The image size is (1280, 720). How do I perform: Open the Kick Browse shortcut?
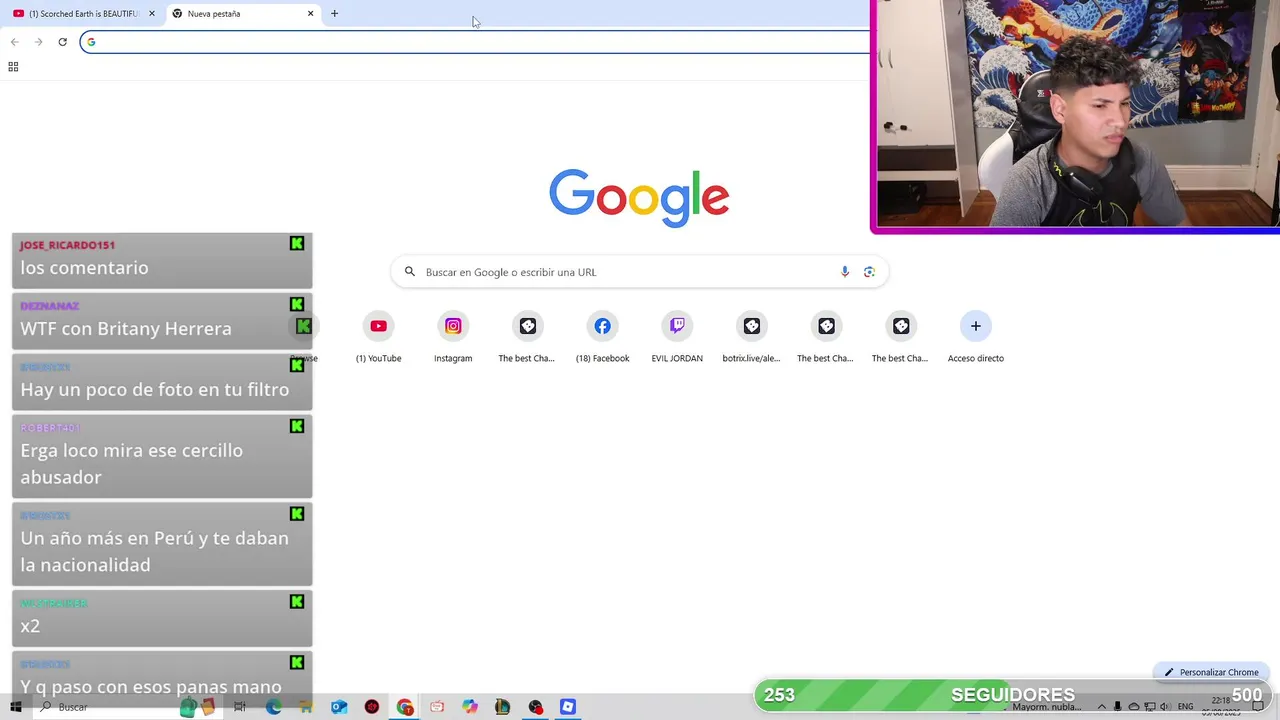(304, 338)
